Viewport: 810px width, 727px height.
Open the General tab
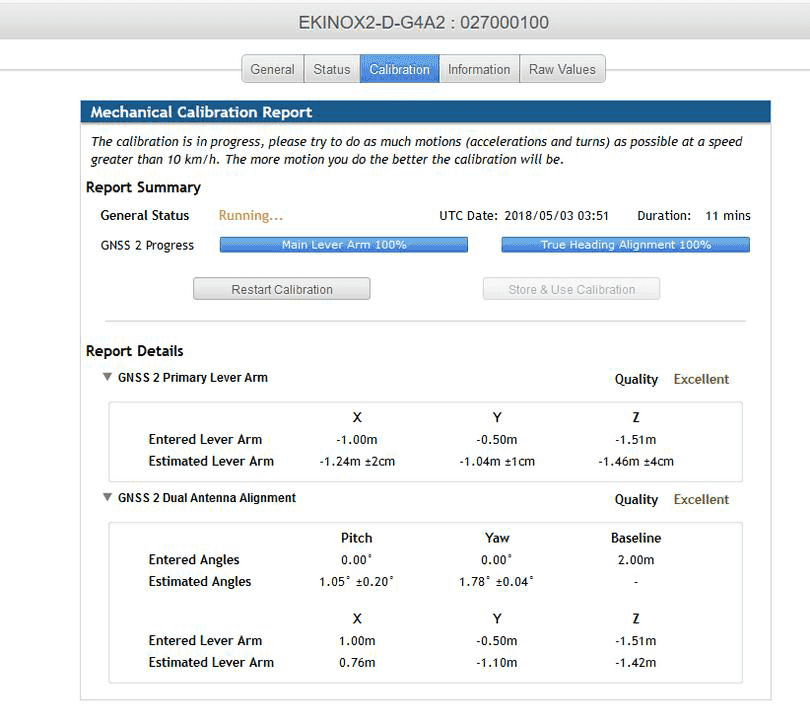[x=272, y=69]
